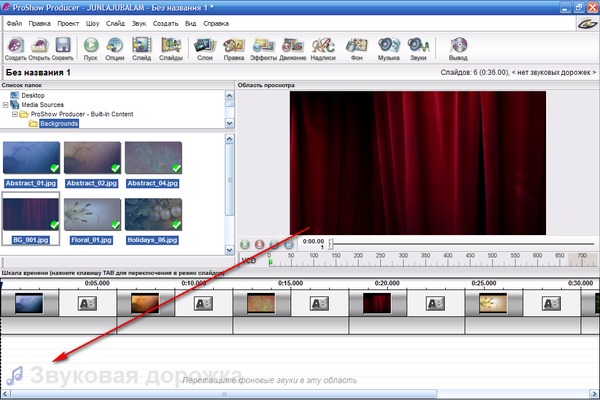This screenshot has height=400, width=600.
Task: Click the preview position slider handle
Action: point(331,244)
